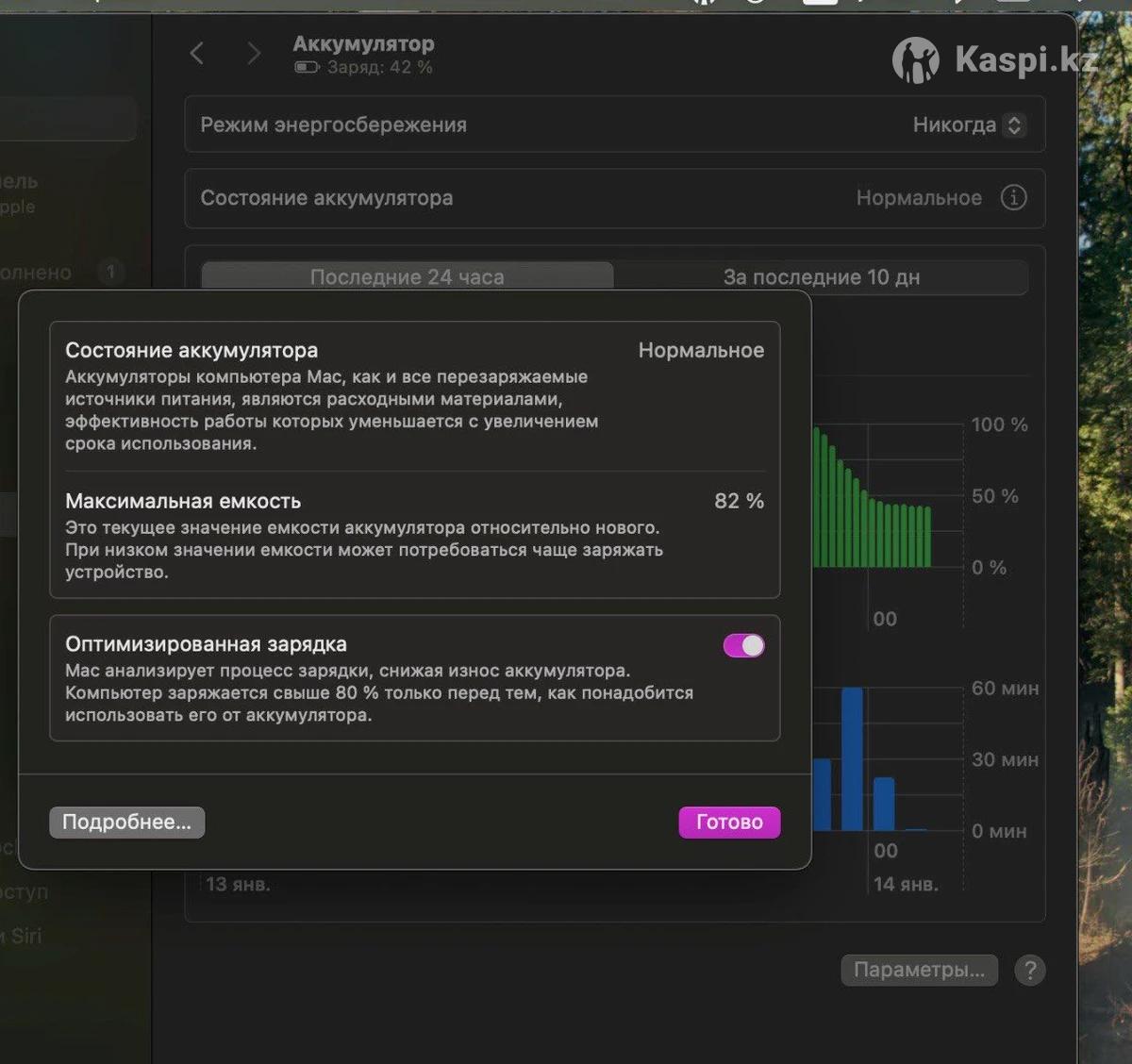This screenshot has height=1064, width=1132.
Task: Click the battery health info icon
Action: click(1013, 198)
